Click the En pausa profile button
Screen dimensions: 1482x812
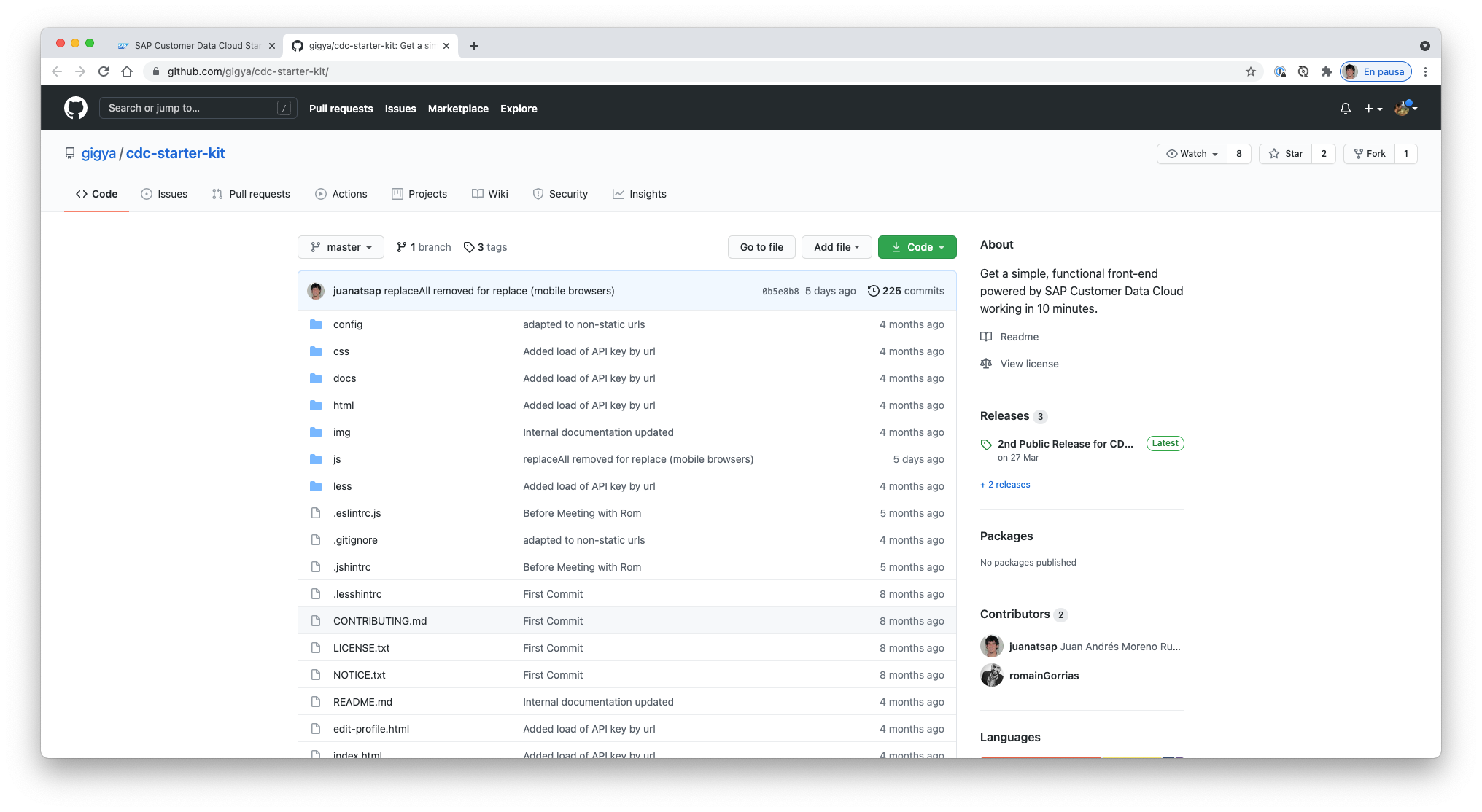(x=1376, y=71)
